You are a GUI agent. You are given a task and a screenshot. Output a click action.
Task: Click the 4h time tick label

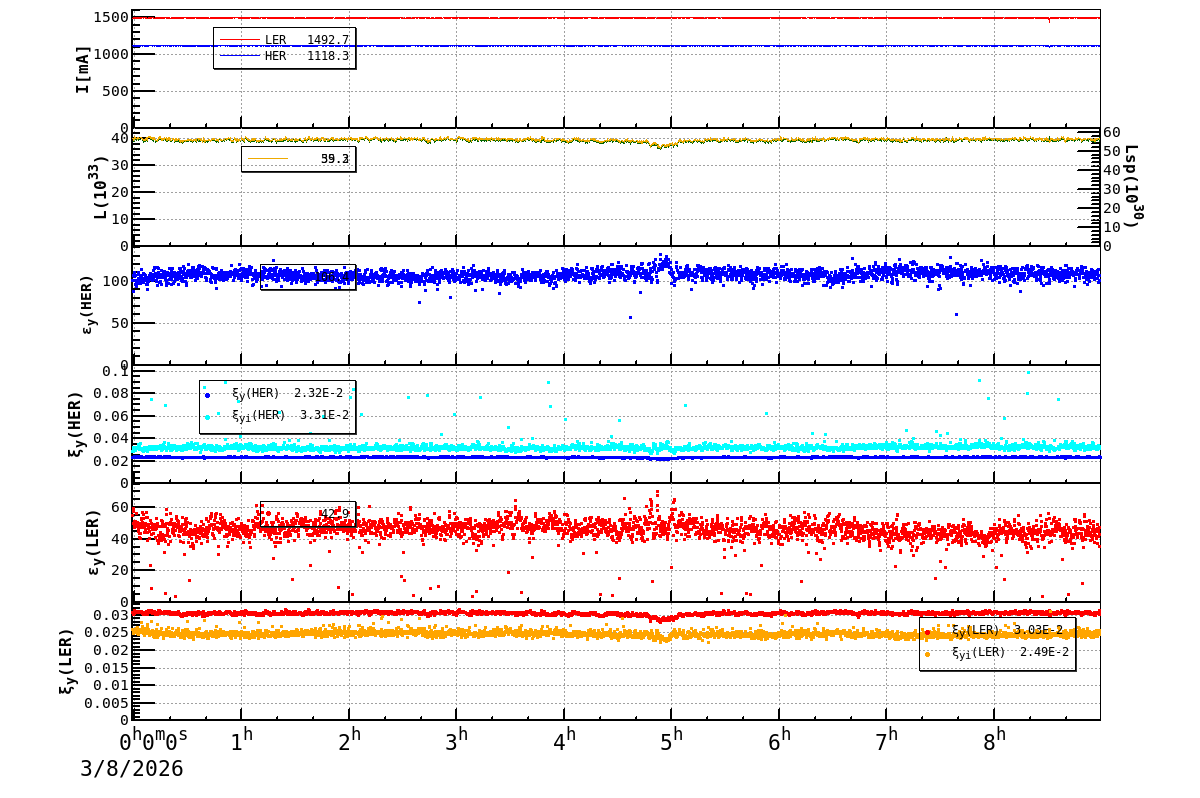pyautogui.click(x=564, y=741)
